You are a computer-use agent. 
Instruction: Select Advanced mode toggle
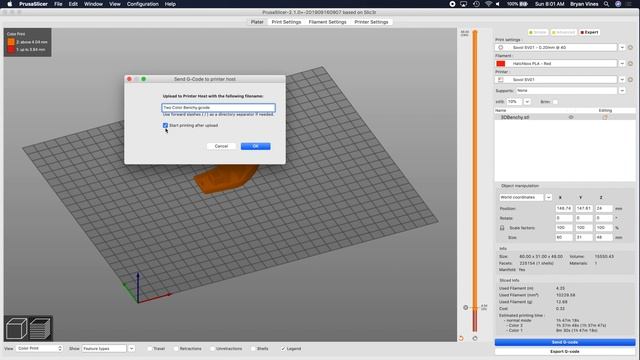[x=564, y=32]
